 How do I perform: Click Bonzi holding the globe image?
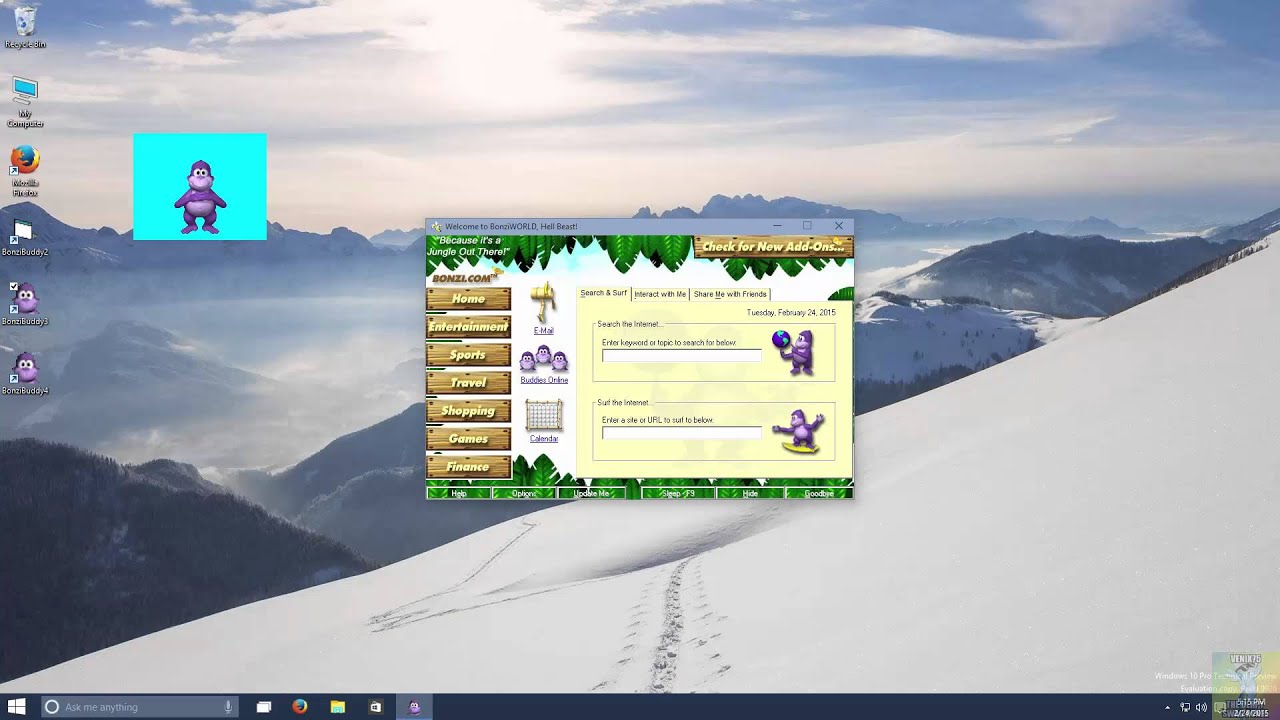coord(795,352)
